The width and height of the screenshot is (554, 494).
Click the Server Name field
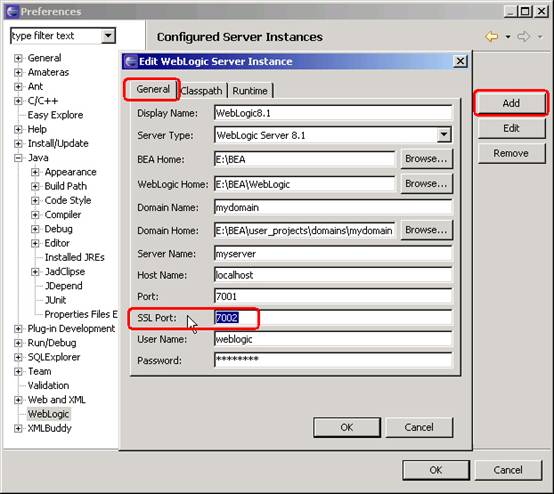(333, 253)
